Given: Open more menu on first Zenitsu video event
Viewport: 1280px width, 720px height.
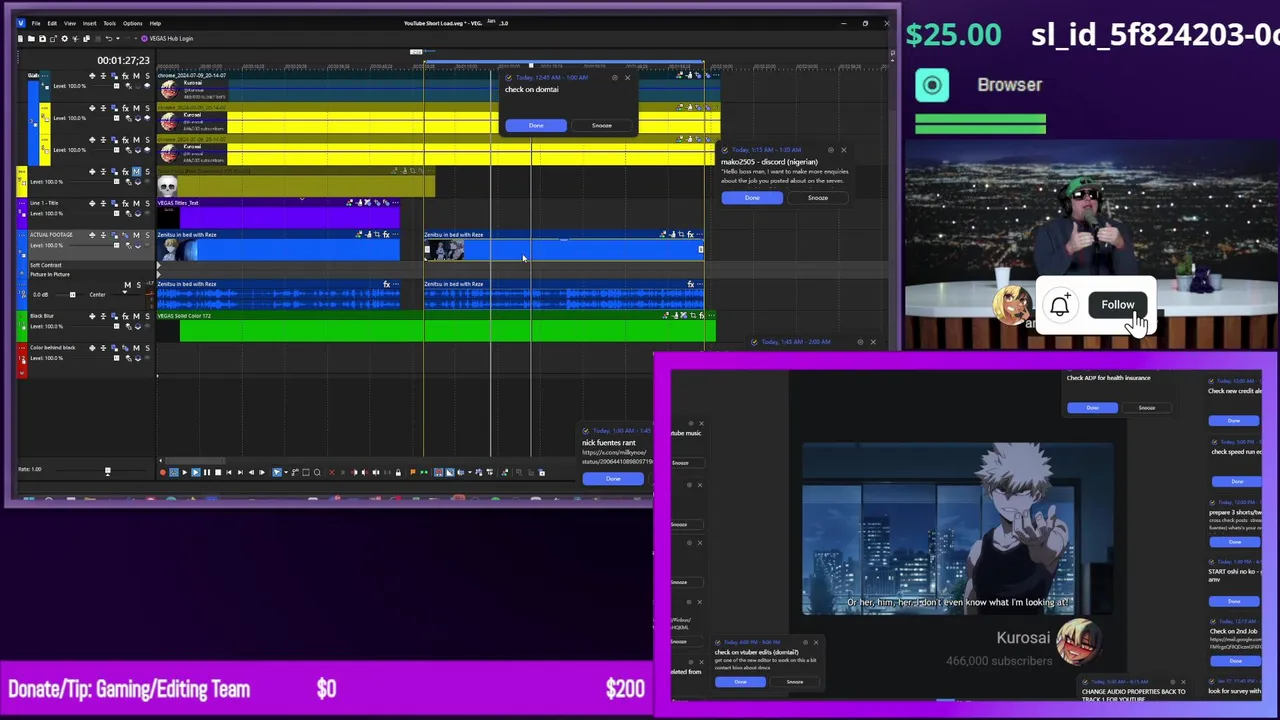Looking at the screenshot, I should click(x=395, y=235).
